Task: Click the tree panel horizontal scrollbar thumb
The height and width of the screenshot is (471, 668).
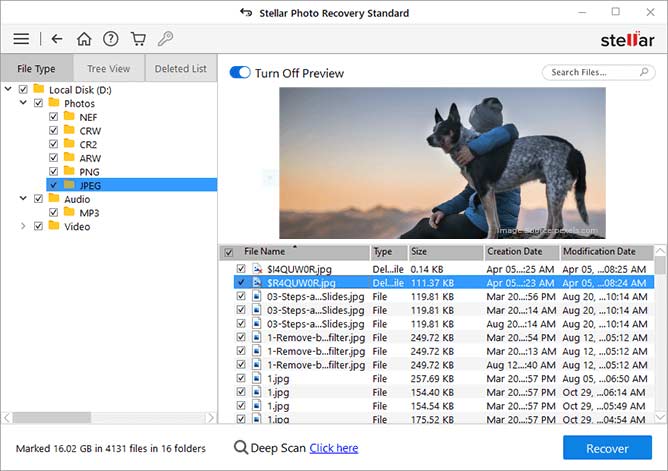Action: [x=52, y=417]
